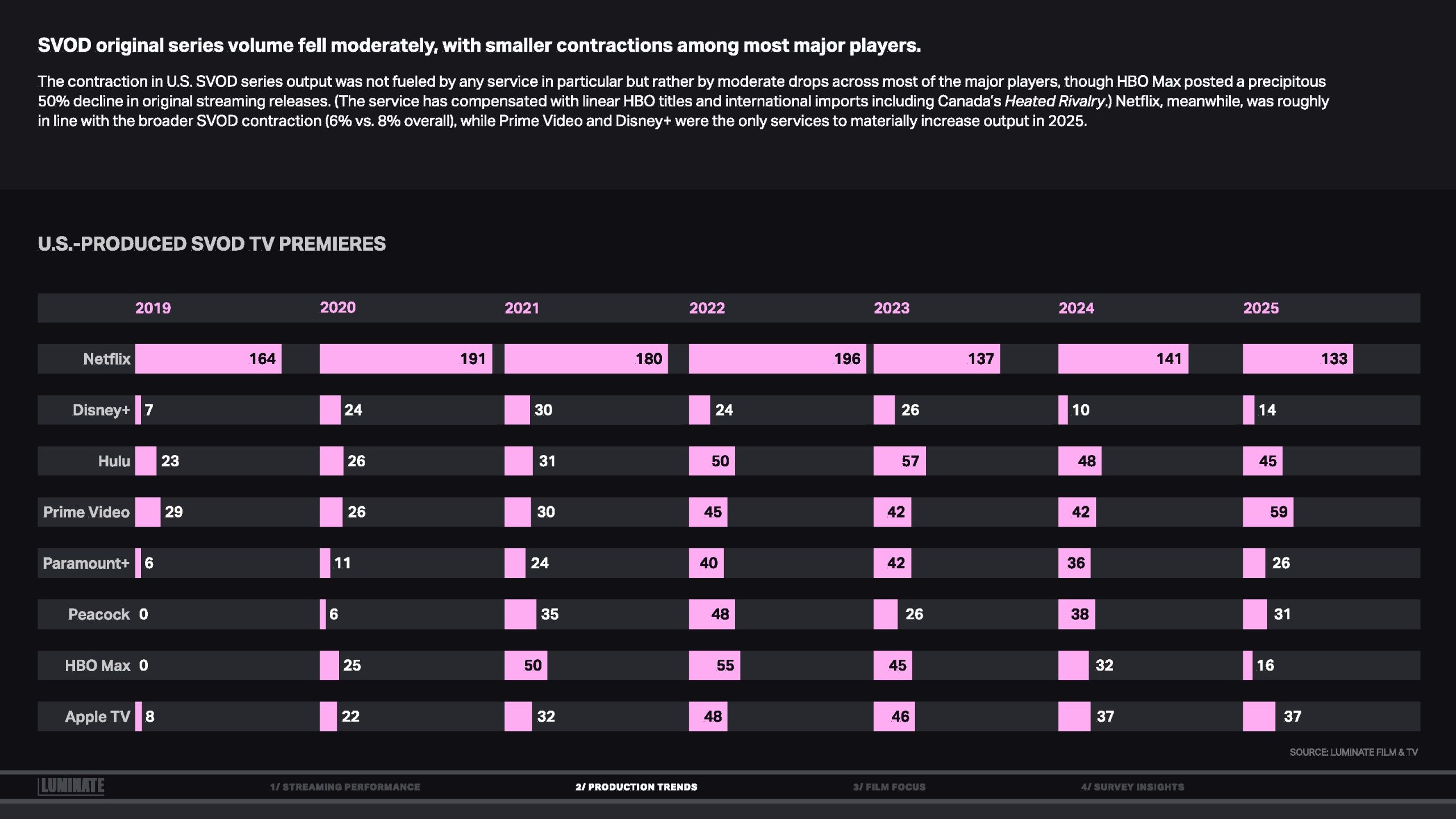This screenshot has width=1456, height=819.
Task: Click Hulu's 2023 bar showing 57
Action: 899,461
